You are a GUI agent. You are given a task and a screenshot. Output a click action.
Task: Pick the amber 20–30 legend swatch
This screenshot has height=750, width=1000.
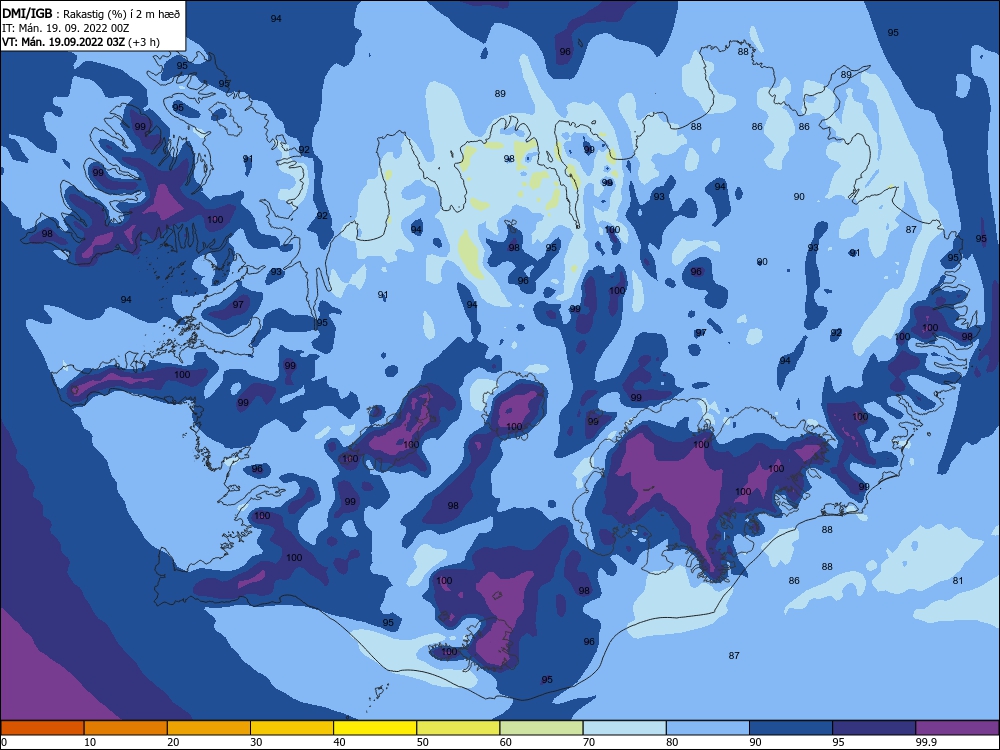[209, 728]
